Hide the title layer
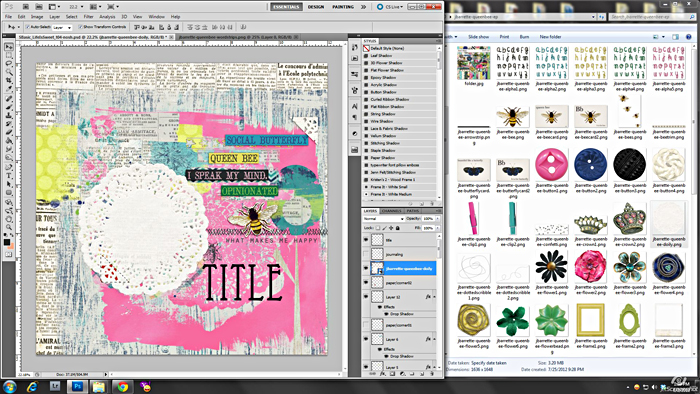The image size is (700, 394). (366, 240)
